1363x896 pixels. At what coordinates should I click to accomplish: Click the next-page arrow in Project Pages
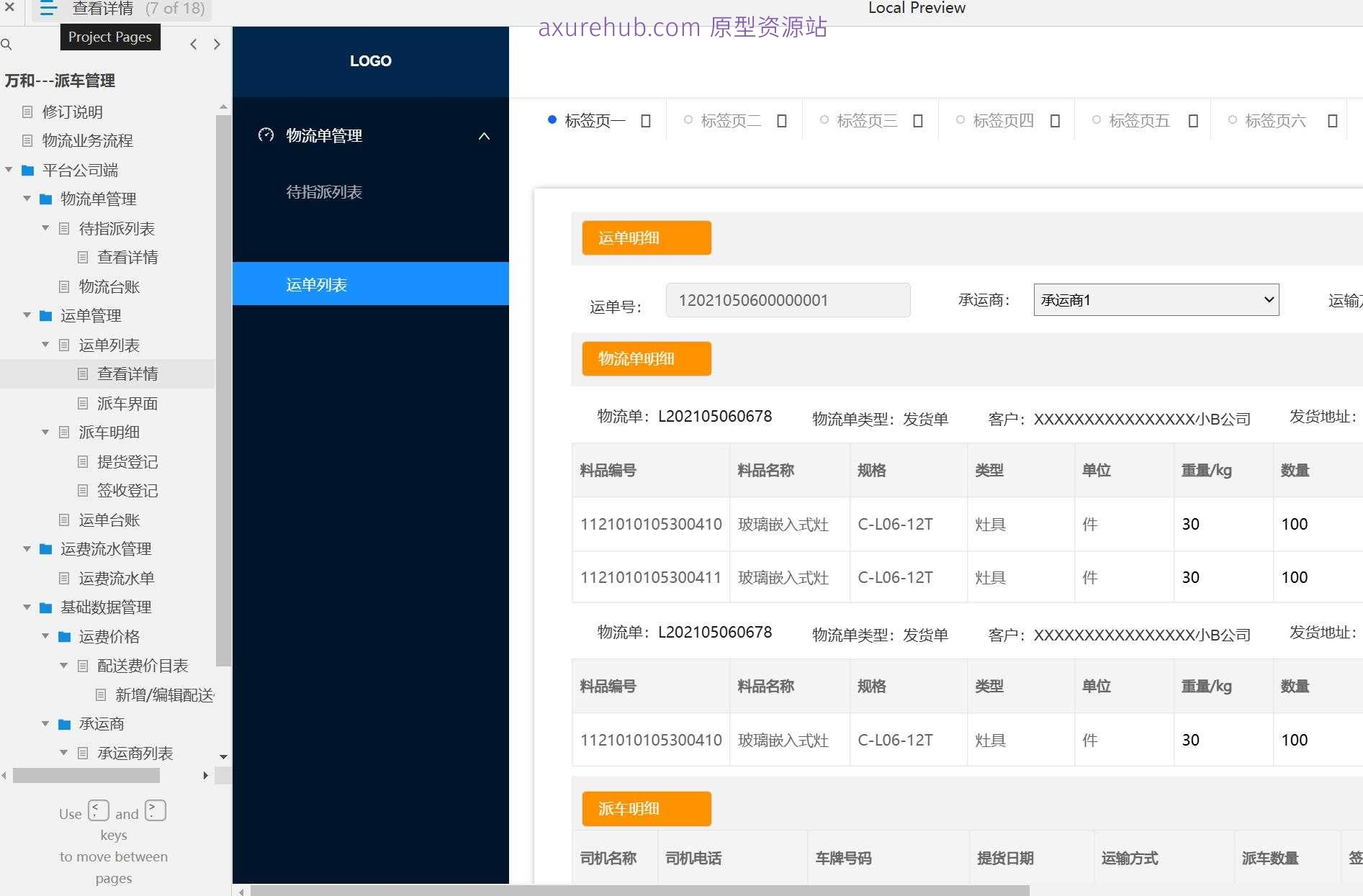(217, 44)
